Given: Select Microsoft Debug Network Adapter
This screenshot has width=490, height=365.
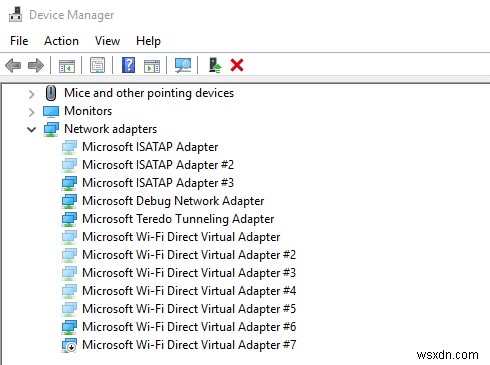Looking at the screenshot, I should coord(173,201).
